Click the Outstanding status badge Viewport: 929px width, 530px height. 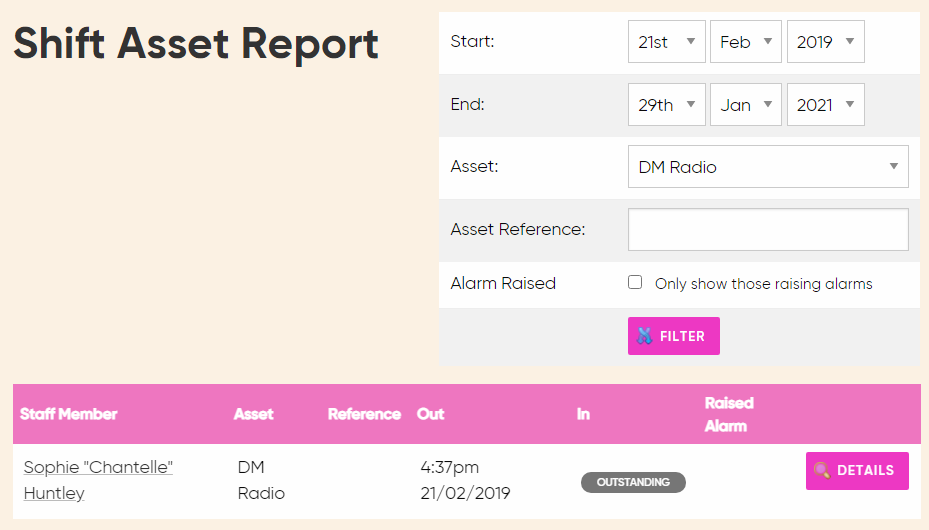pyautogui.click(x=633, y=482)
